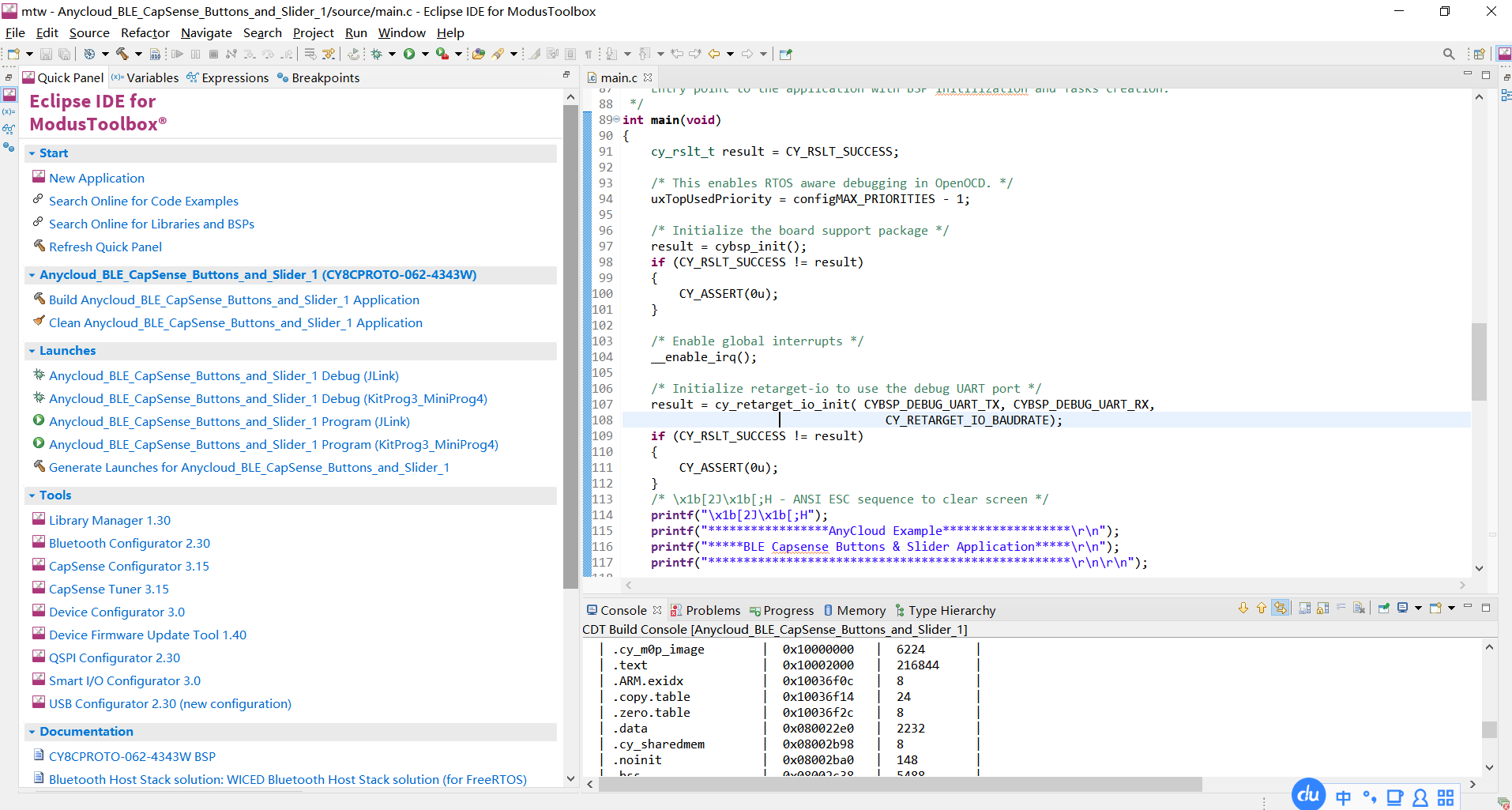Screen dimensions: 1512x810
Task: Toggle Scroll Lock in console toolbar
Action: click(1322, 608)
